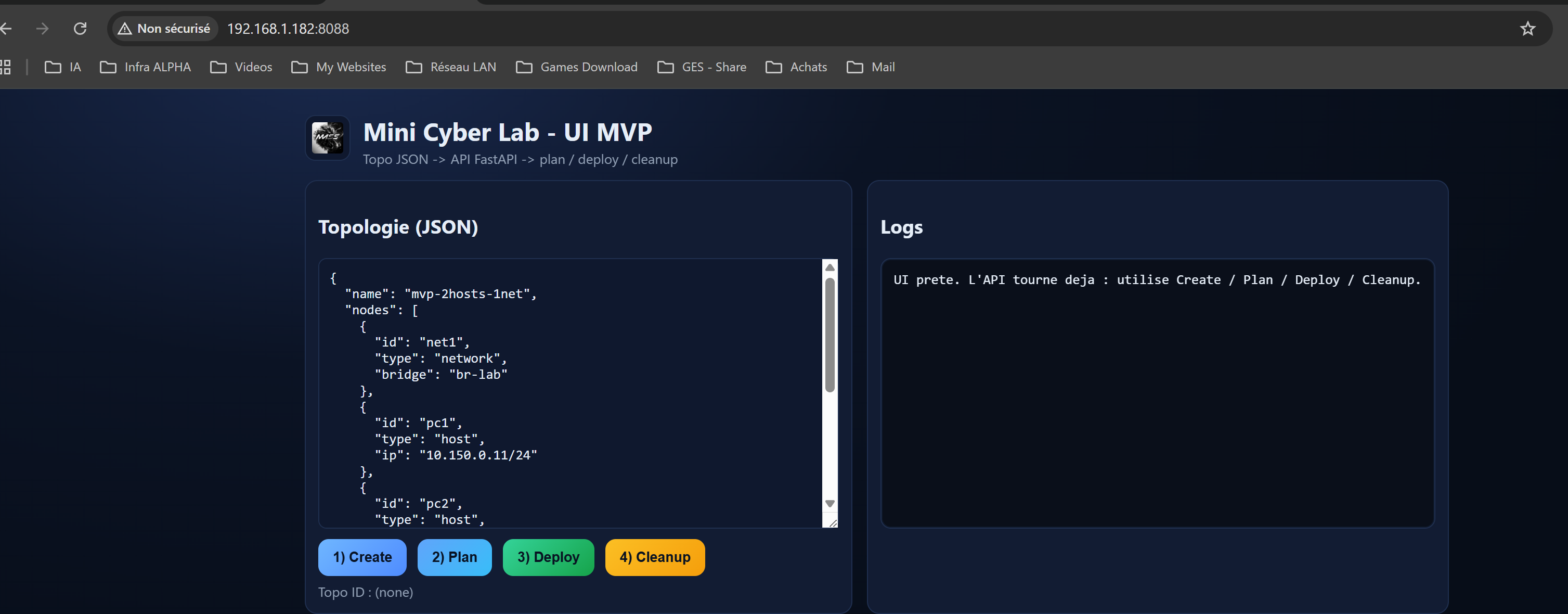Image resolution: width=1568 pixels, height=614 pixels.
Task: Click the Mini Cyber Lab - UI MVP title
Action: tap(508, 132)
